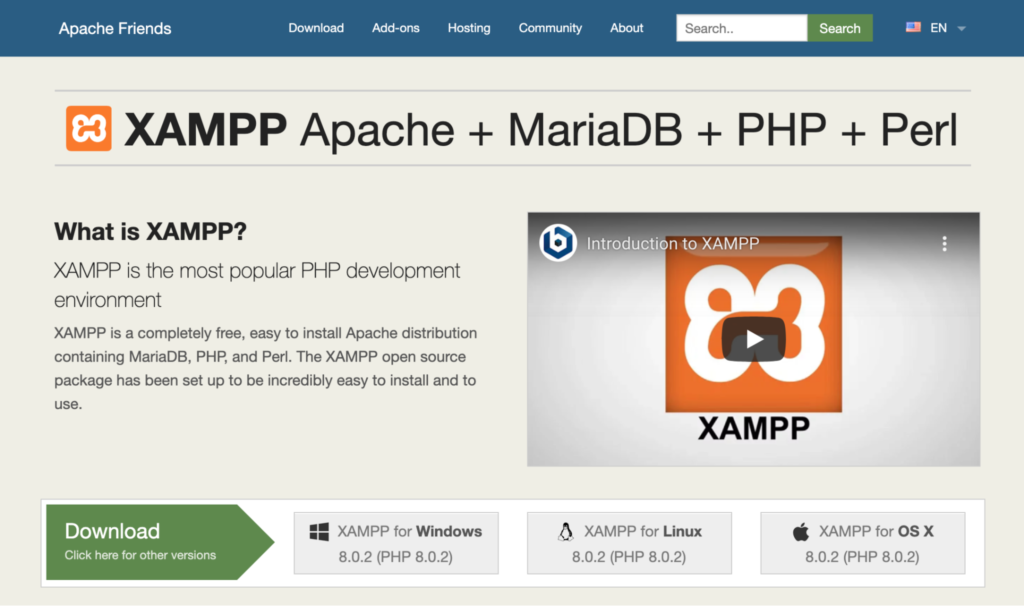Click the XAMPP video thumbnail caption text
The image size is (1024, 606).
(754, 429)
